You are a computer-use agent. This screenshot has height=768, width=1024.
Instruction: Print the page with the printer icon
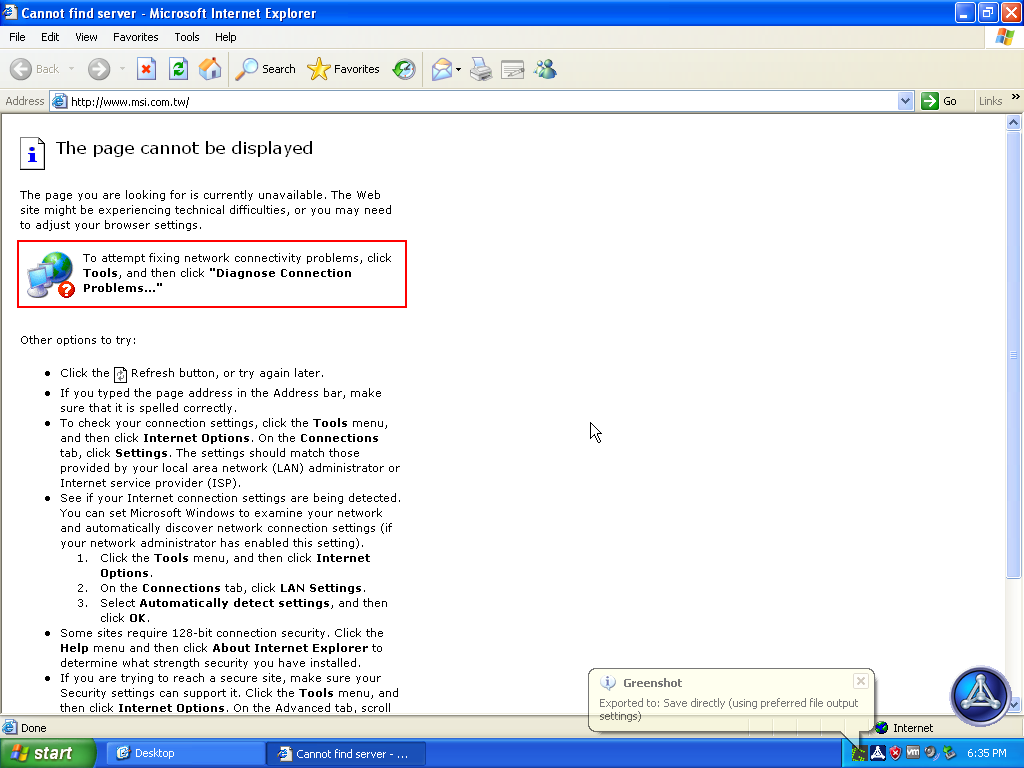(481, 69)
